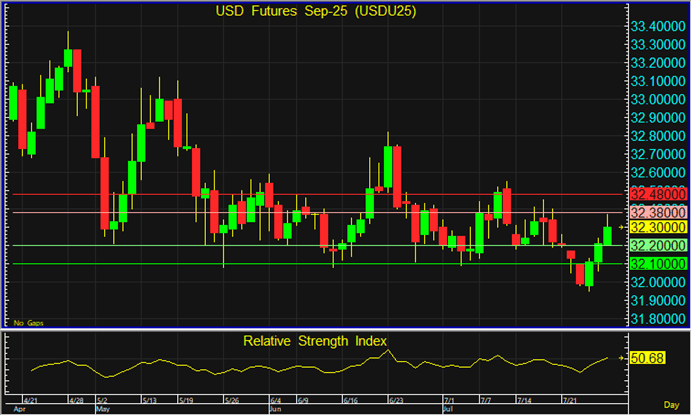Screen dimensions: 692x416
Task: Click the 'May' month label on time axis
Action: [x=104, y=409]
